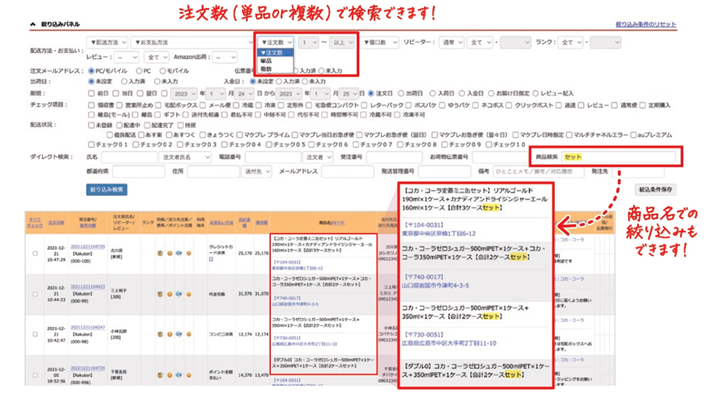Click the すべてチェック header link
The image size is (707, 393).
point(35,223)
